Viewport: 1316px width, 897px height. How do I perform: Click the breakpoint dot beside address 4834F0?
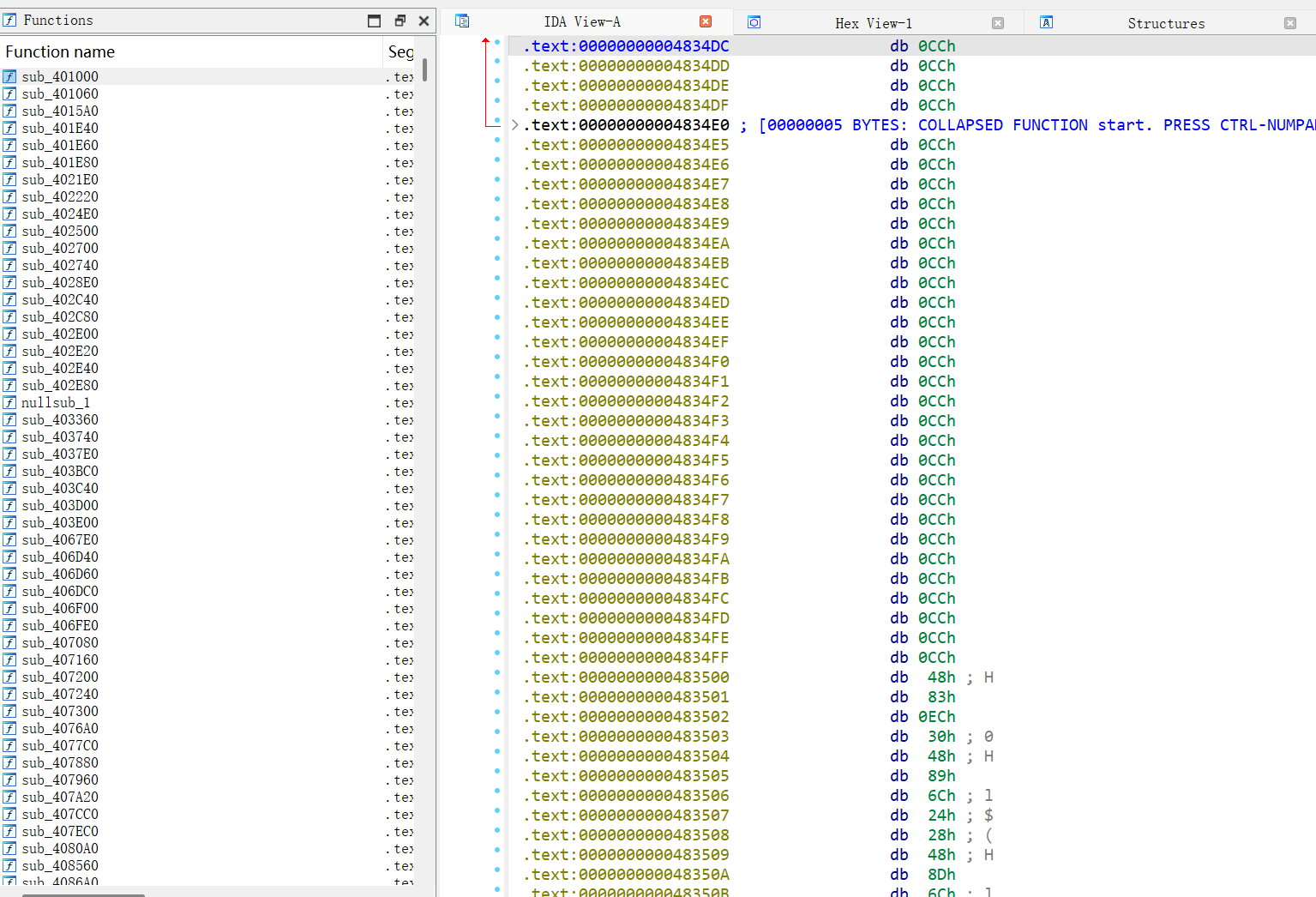coord(497,358)
